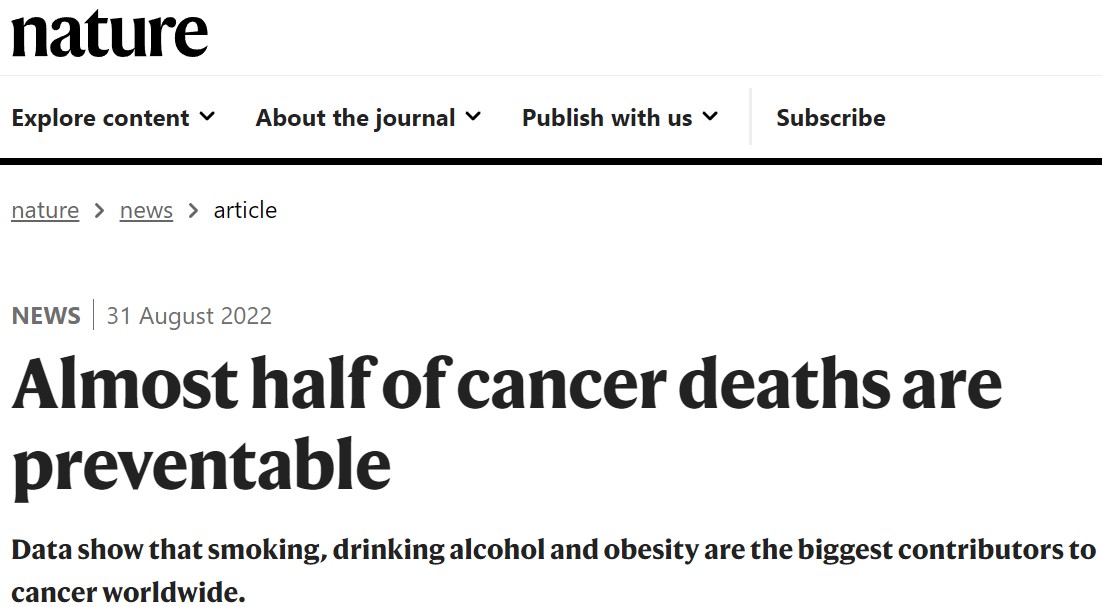Open the About the journal menu
This screenshot has height=607, width=1102.
pyautogui.click(x=368, y=117)
